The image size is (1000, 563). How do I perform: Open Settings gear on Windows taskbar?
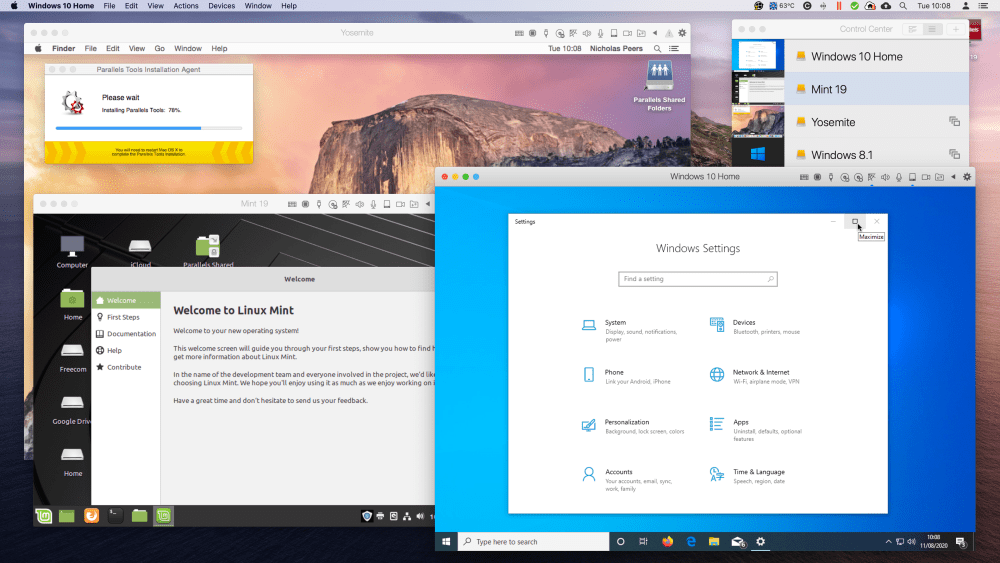tap(760, 541)
